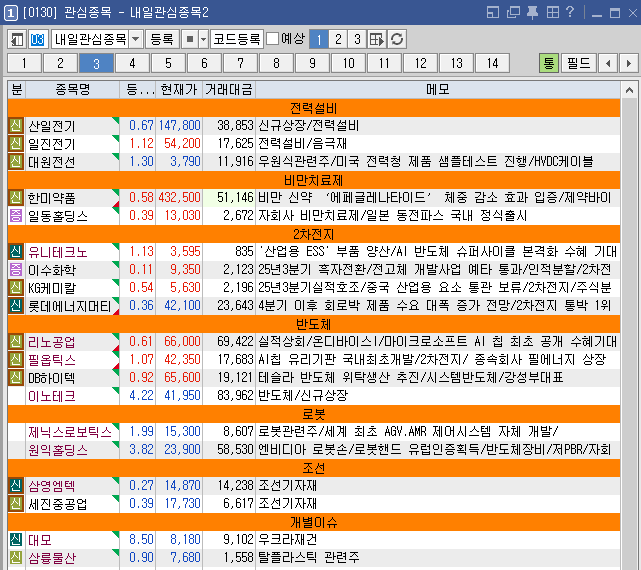
Task: Expand the dropdown arrow beside the square button
Action: 204,39
